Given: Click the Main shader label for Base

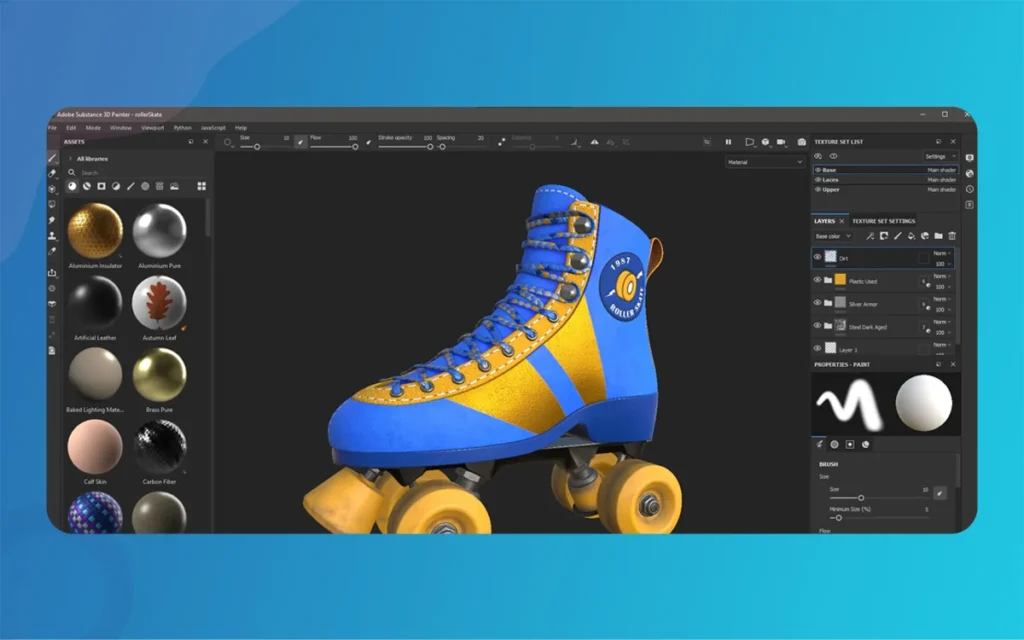Looking at the screenshot, I should click(x=943, y=171).
